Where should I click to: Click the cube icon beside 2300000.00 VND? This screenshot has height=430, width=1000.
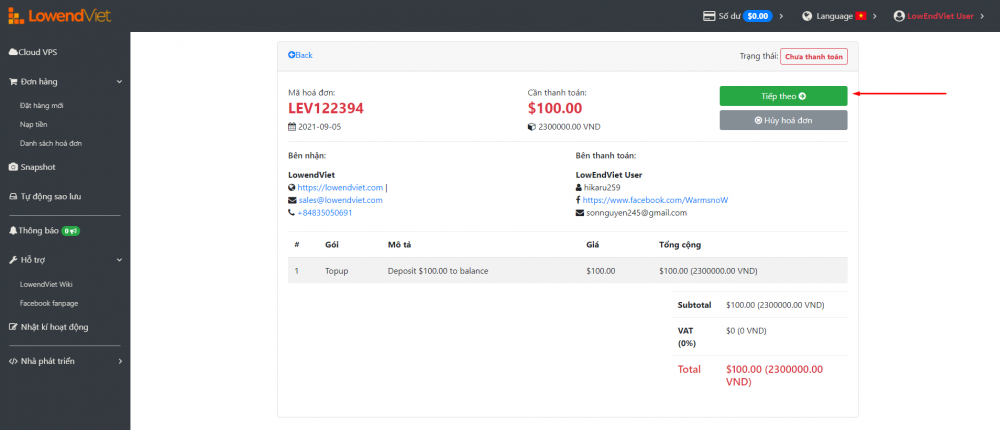coord(532,127)
